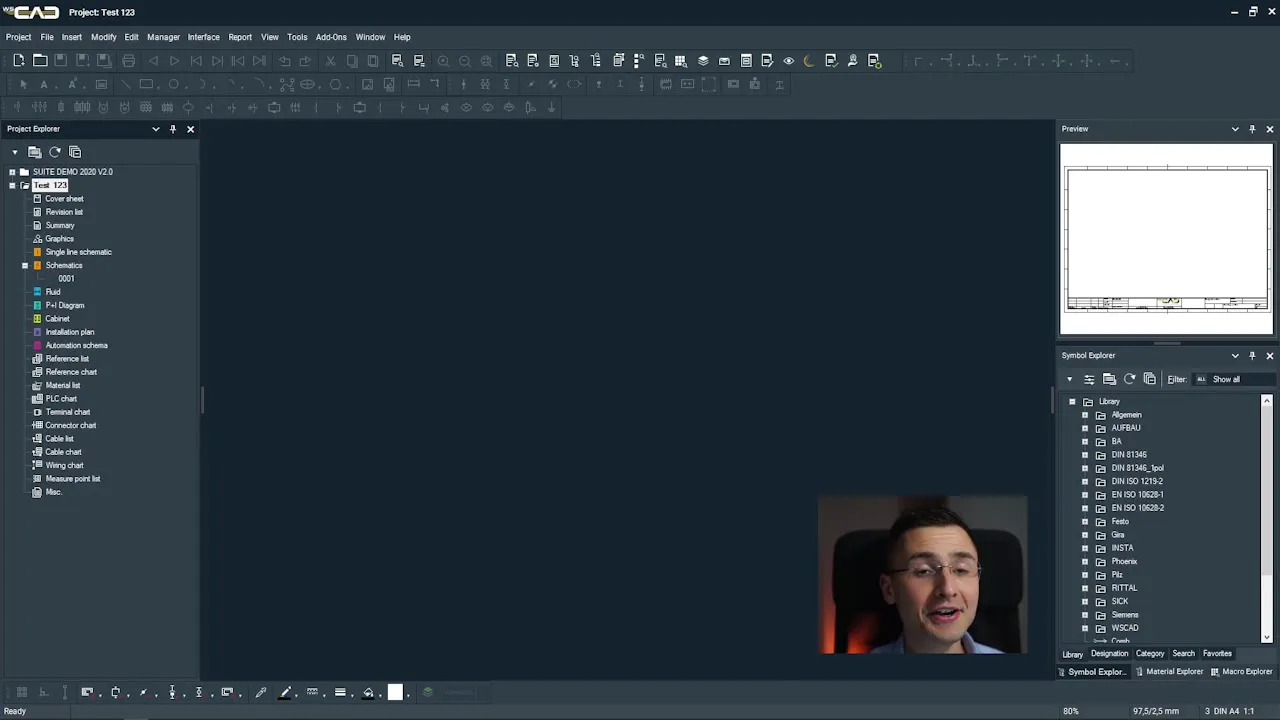Click the pen color tool in bottom toolbar

[285, 692]
